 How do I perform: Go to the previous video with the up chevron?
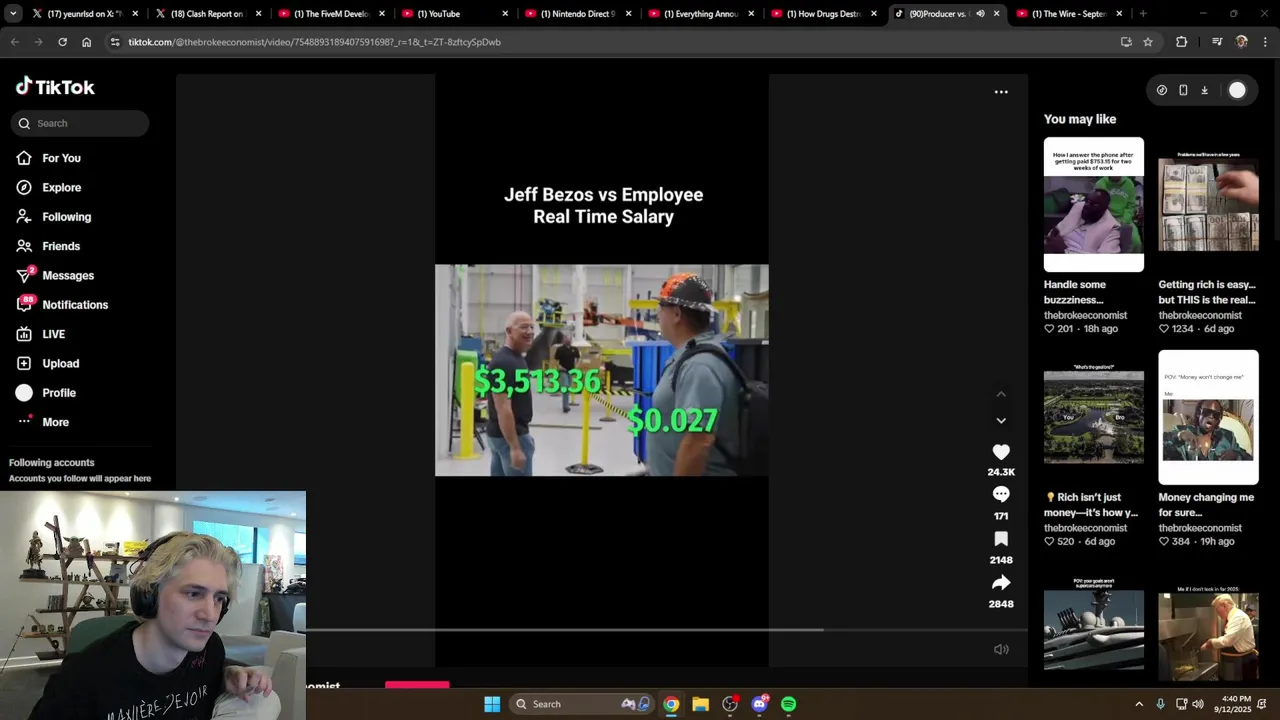pyautogui.click(x=1001, y=394)
